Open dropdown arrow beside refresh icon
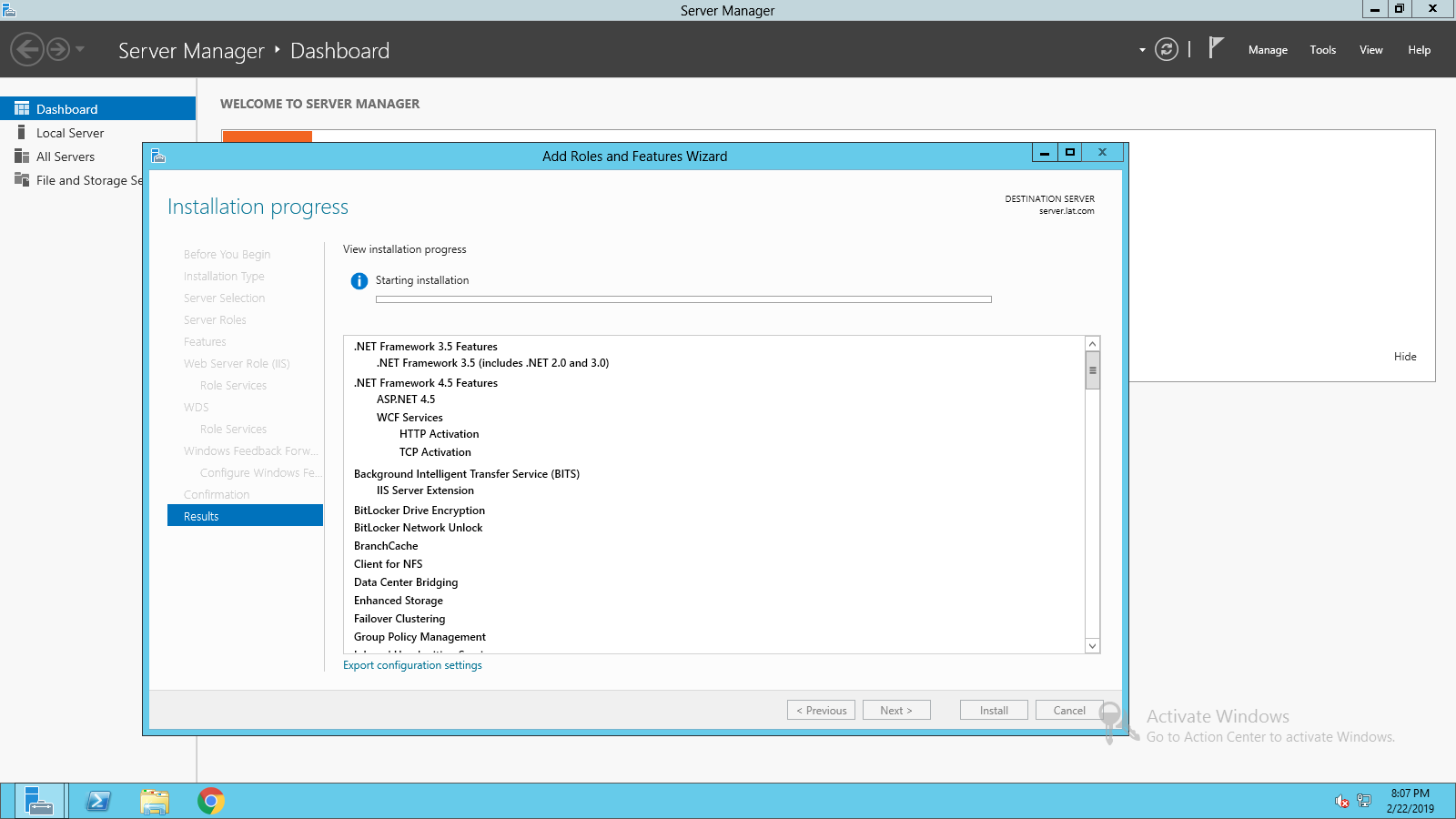 coord(1142,50)
